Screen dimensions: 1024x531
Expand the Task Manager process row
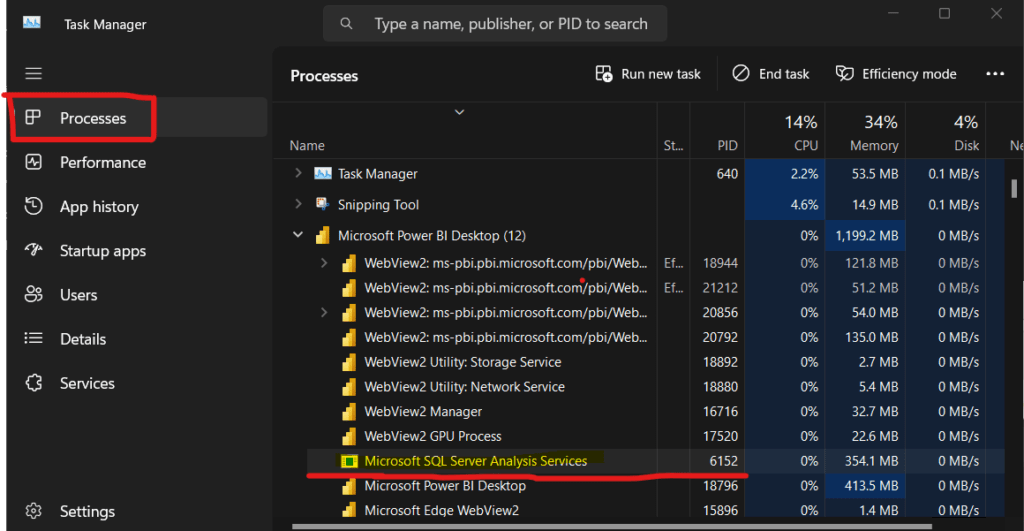[x=298, y=173]
